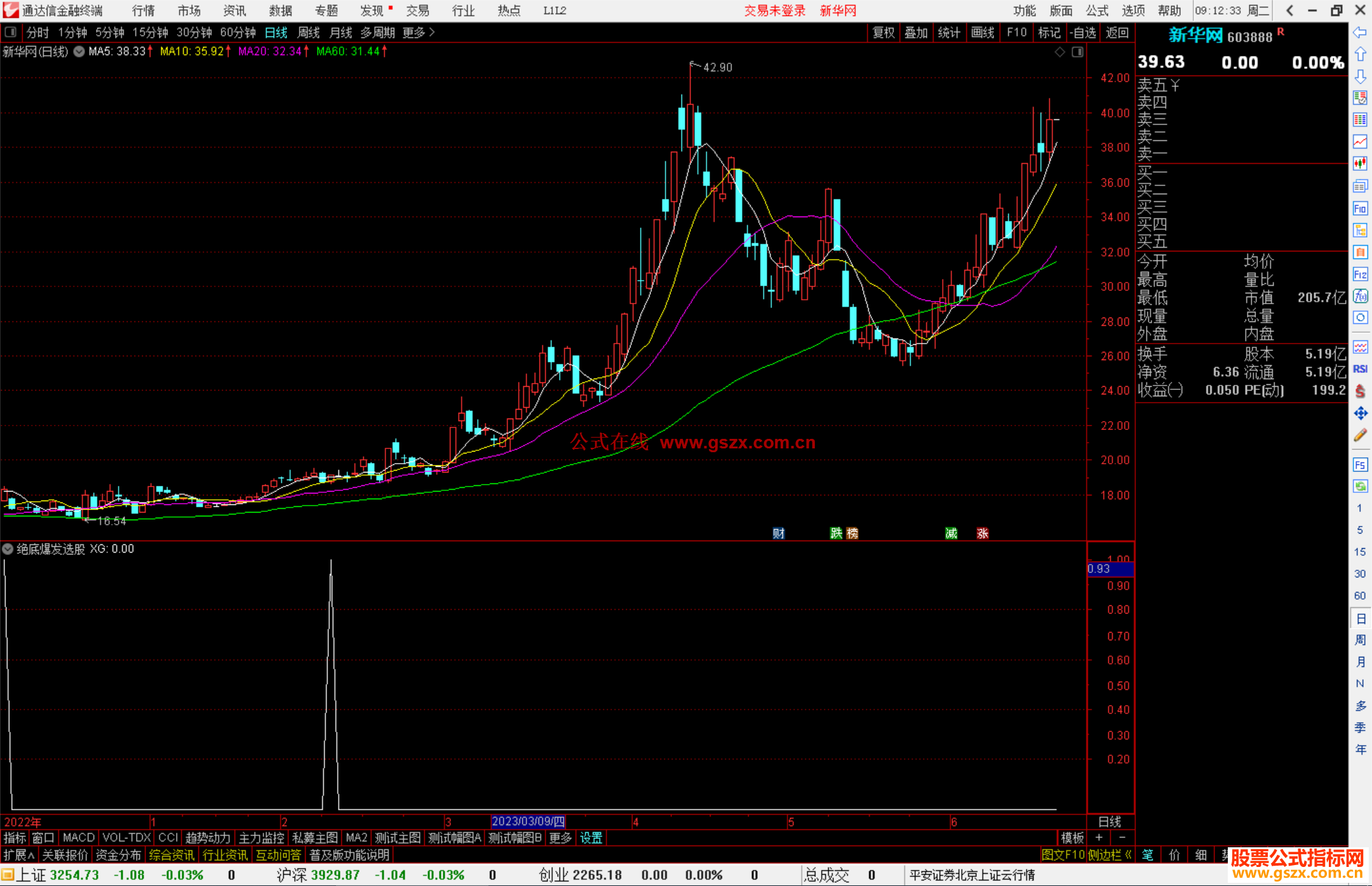Click the candlestick chart sidebar icon
Viewport: 1372px width, 886px height.
tap(1360, 164)
